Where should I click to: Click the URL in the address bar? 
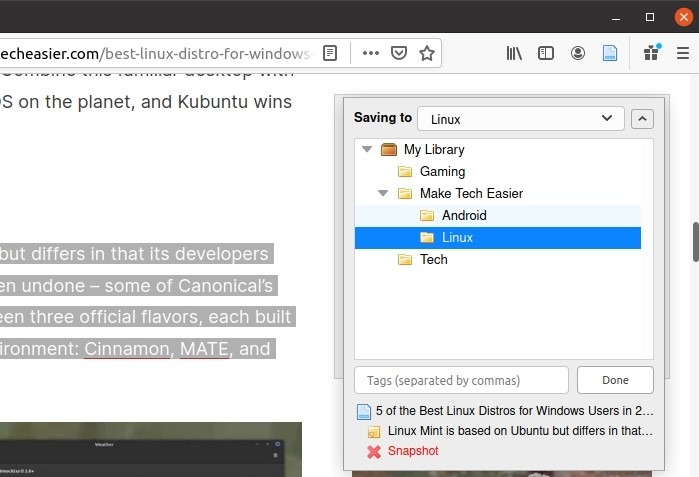pos(156,53)
